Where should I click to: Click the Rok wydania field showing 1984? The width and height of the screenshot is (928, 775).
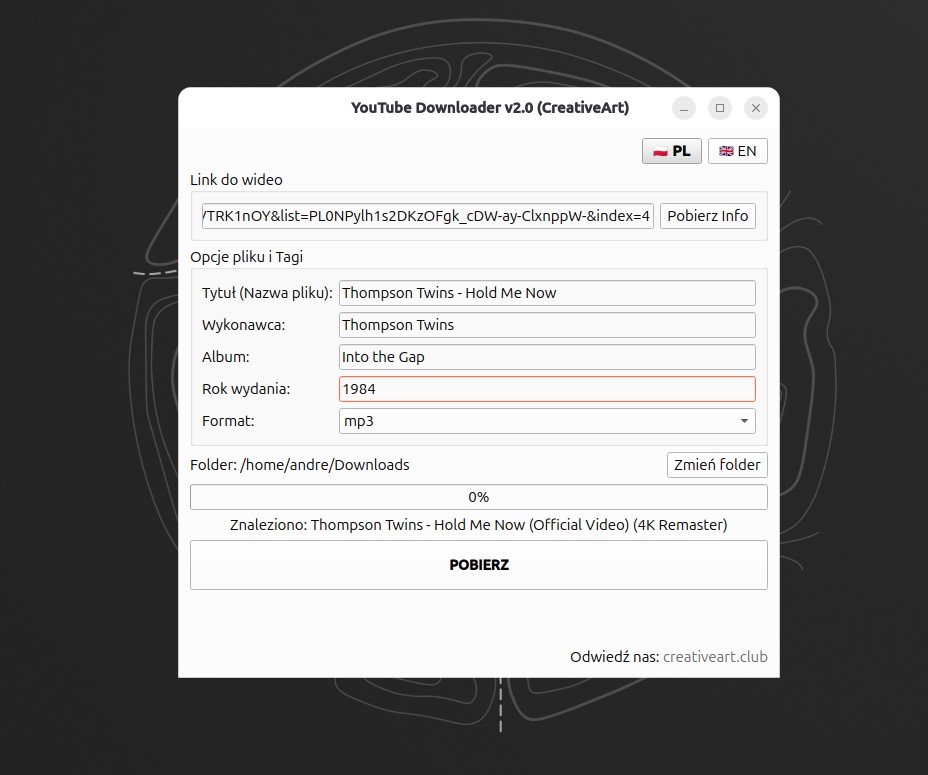point(547,389)
